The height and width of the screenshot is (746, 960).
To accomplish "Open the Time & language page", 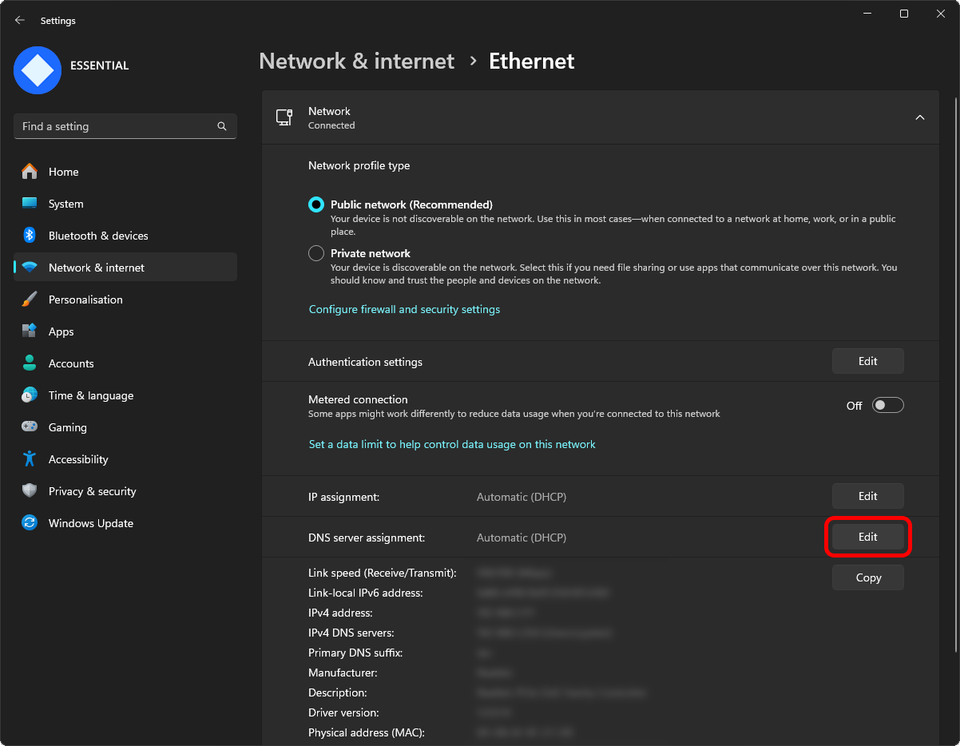I will coord(90,396).
